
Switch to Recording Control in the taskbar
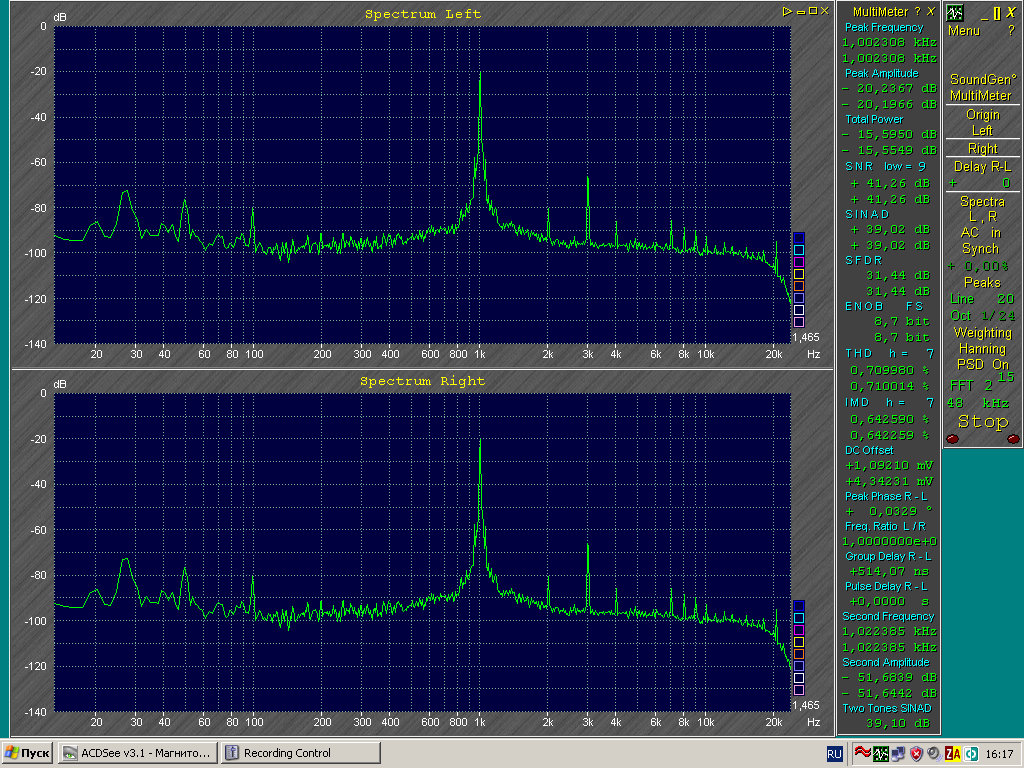(x=301, y=753)
